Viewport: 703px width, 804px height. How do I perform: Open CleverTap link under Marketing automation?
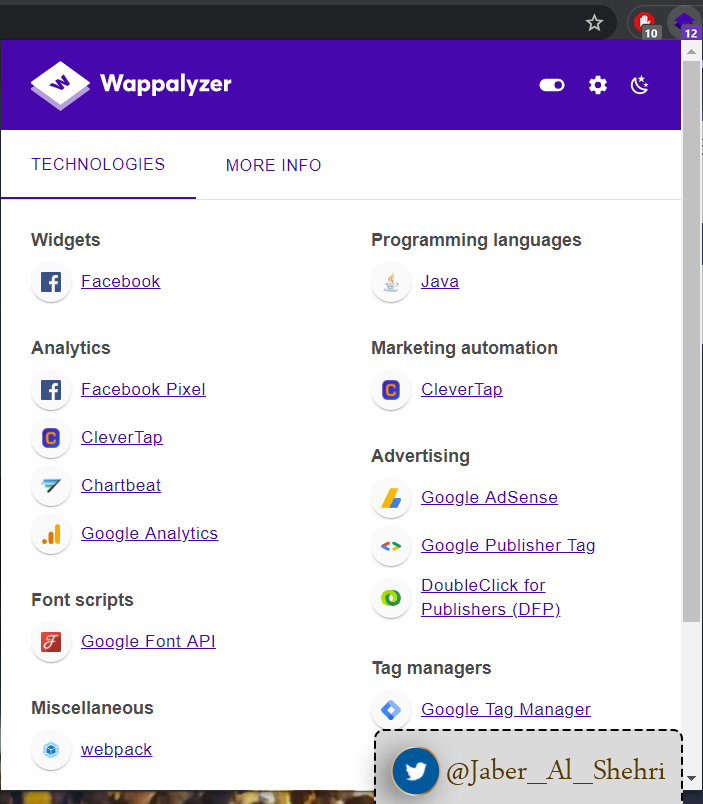(461, 390)
